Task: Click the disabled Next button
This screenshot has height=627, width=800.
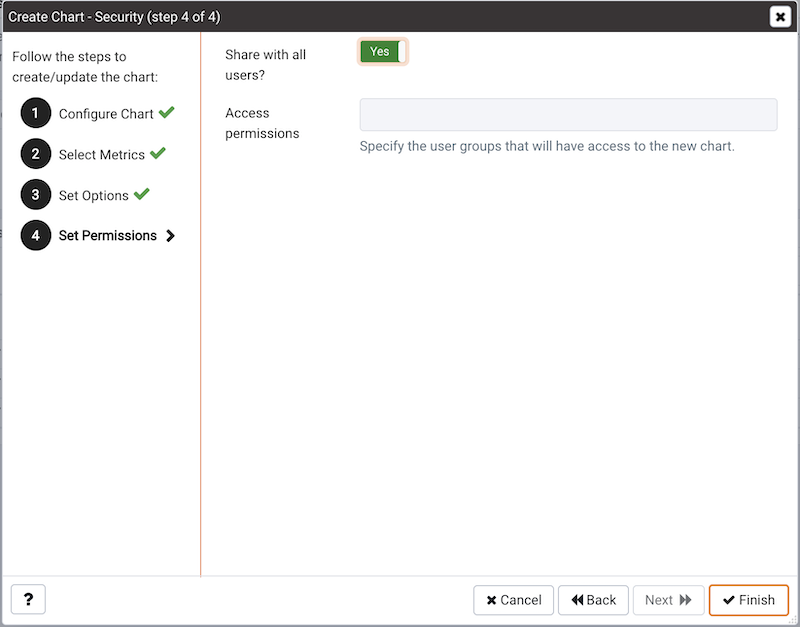Action: click(668, 600)
